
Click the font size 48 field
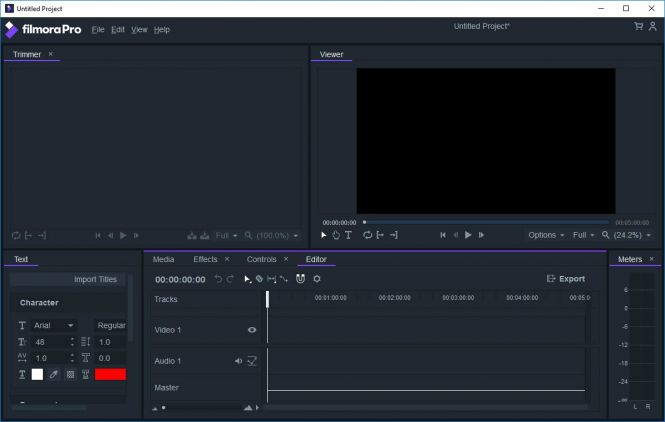pos(50,342)
